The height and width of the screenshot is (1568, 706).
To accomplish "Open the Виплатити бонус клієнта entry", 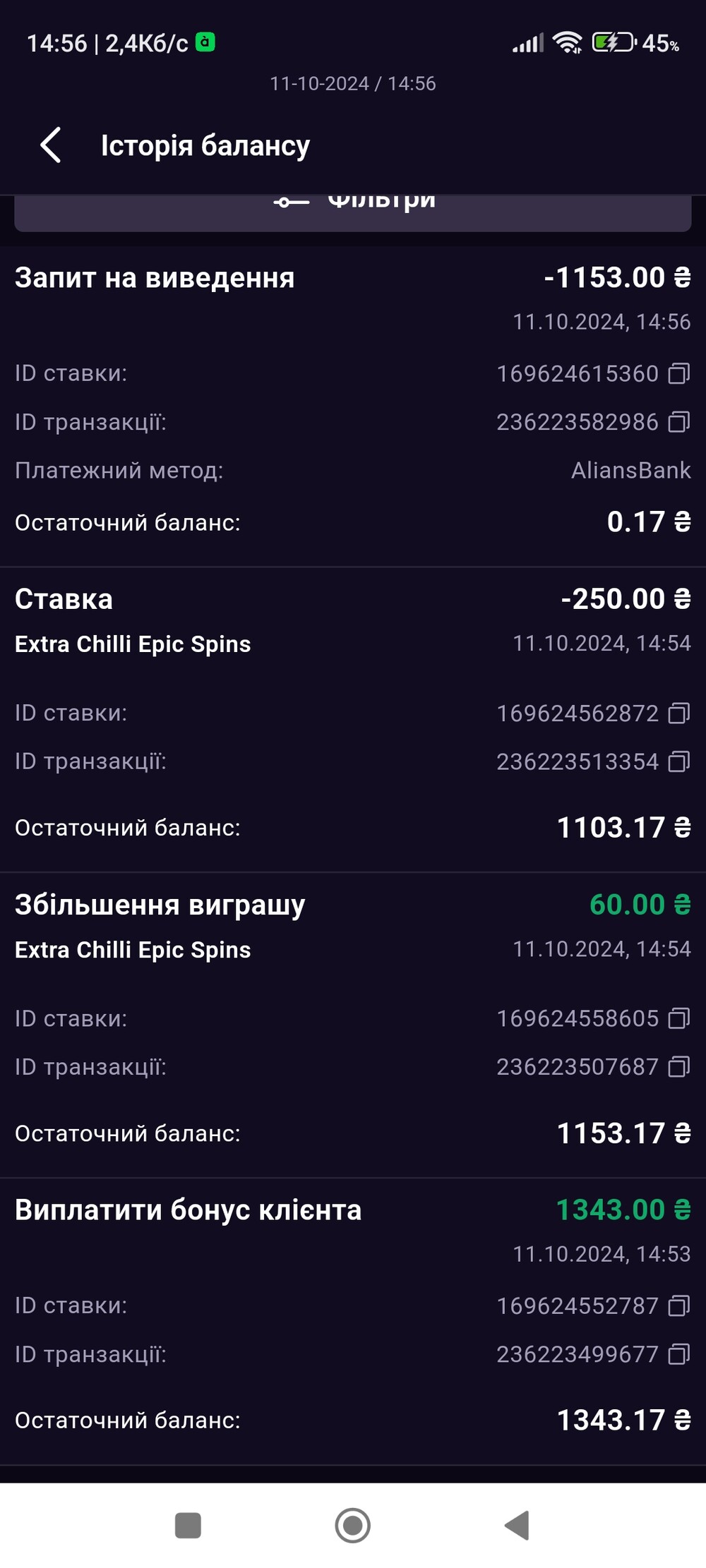I will [188, 1210].
